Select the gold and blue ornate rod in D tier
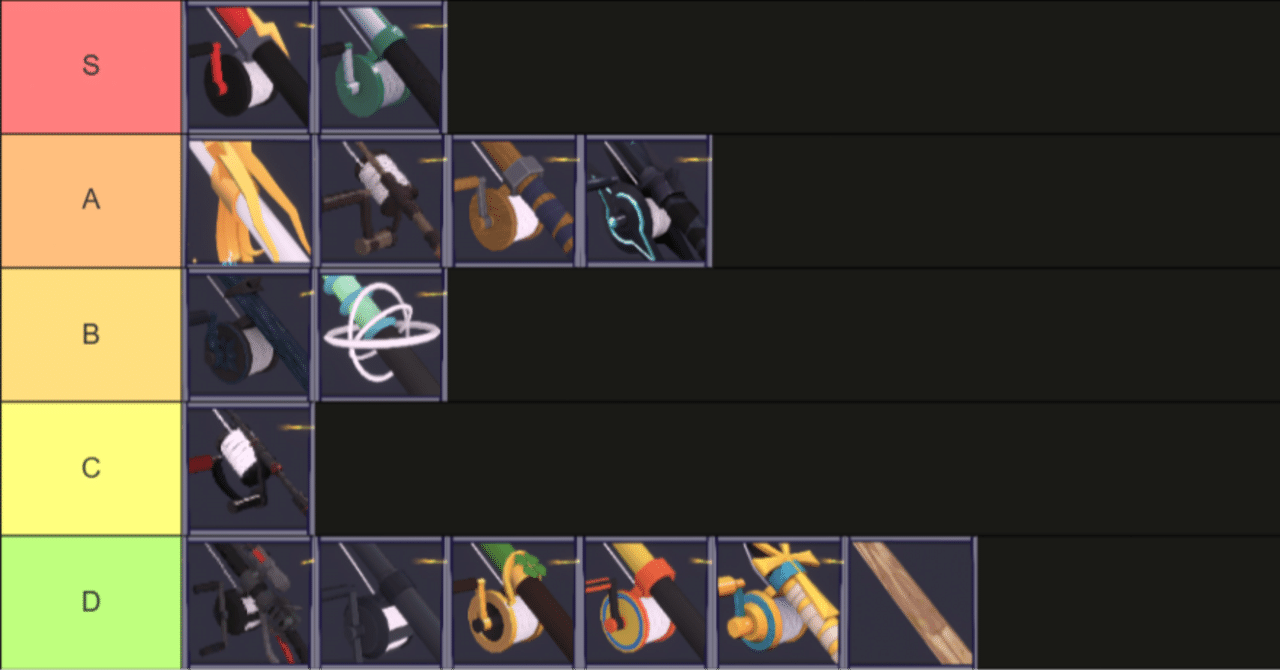Screen dimensions: 1280x670 (780, 603)
